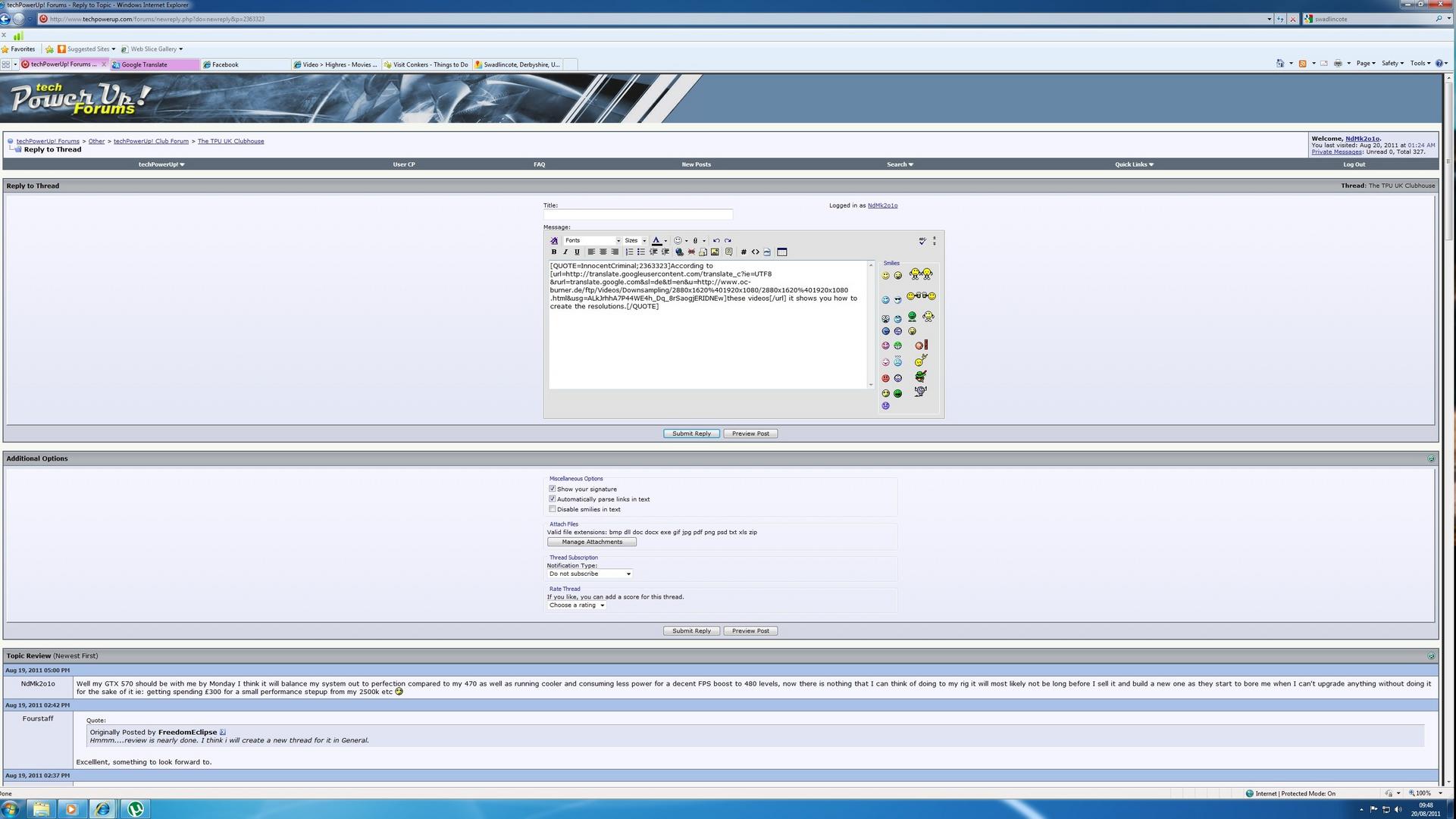Open the text color picker A button
Screen dimensions: 1456x819
tap(656, 240)
